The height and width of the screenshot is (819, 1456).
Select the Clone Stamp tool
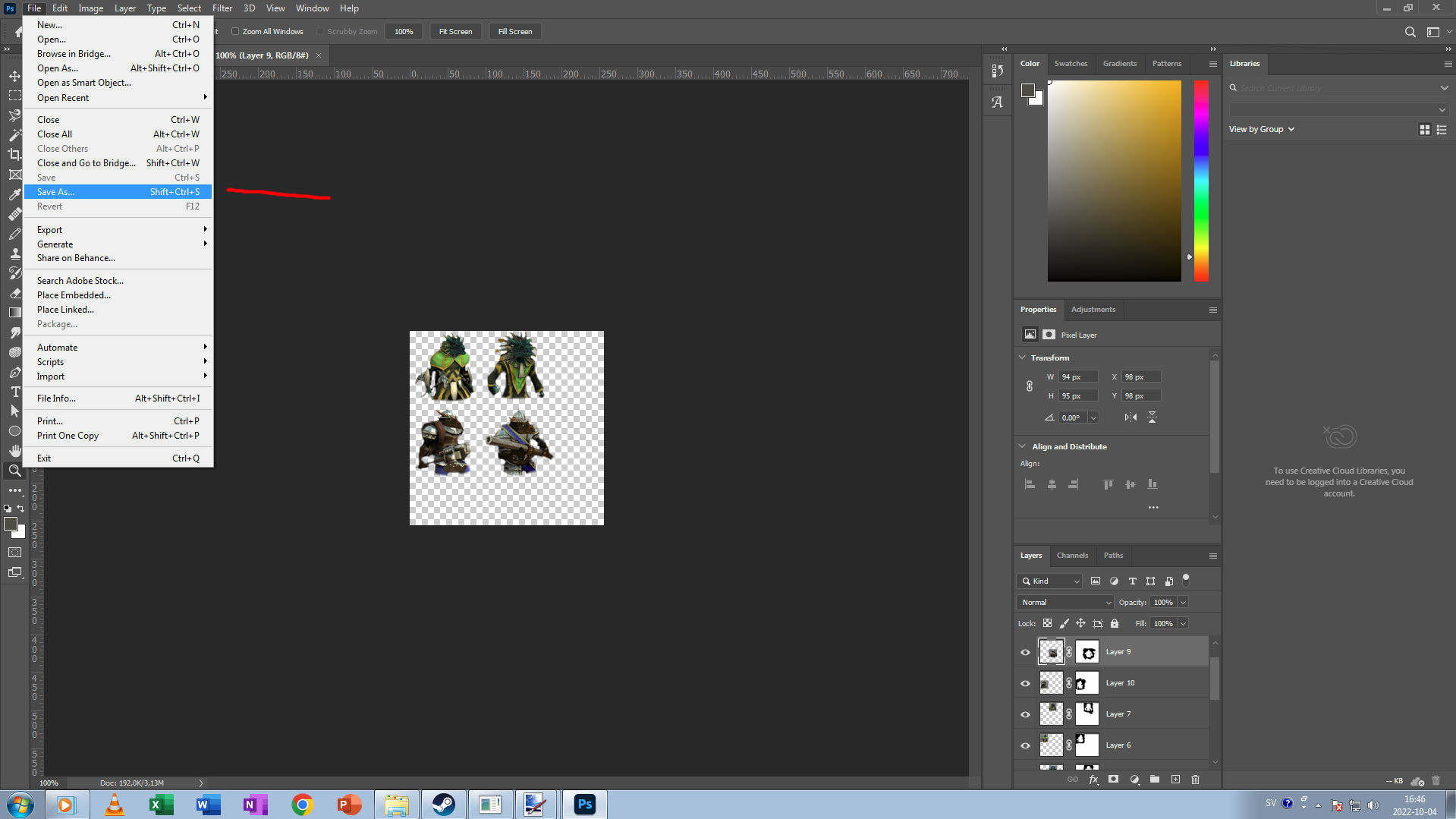(14, 254)
